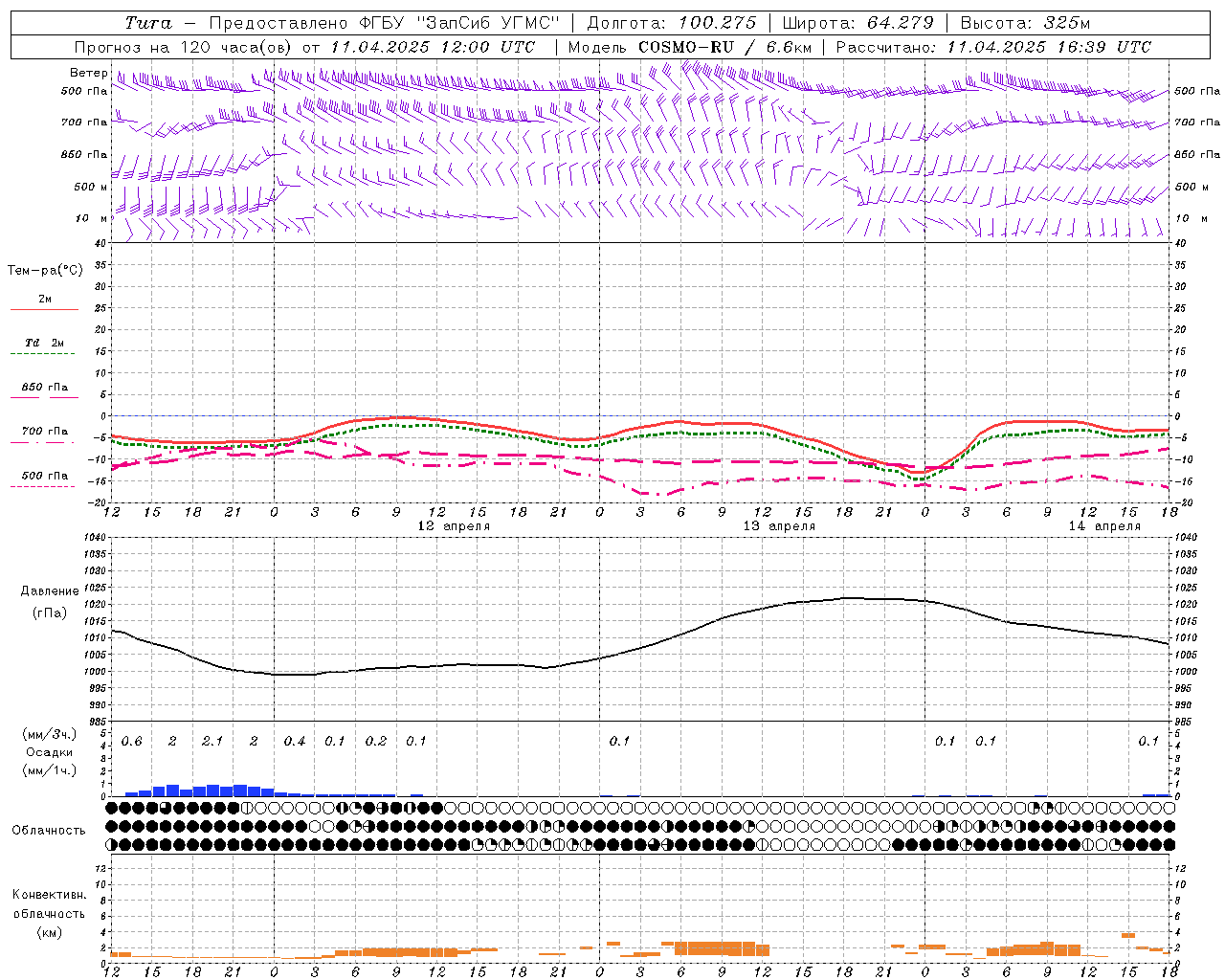The image size is (1225, 980).
Task: Click the computed time "11.04.2025 16:39 UTC"
Action: point(1049,47)
